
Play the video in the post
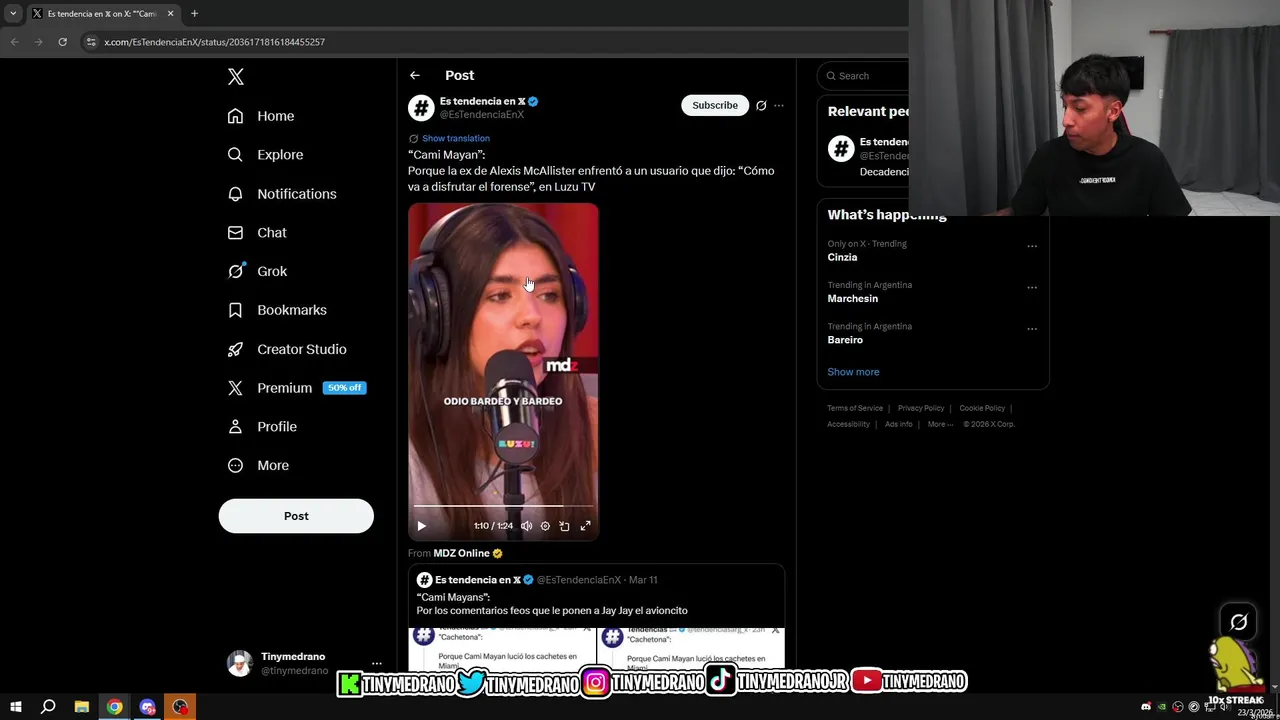pos(421,526)
